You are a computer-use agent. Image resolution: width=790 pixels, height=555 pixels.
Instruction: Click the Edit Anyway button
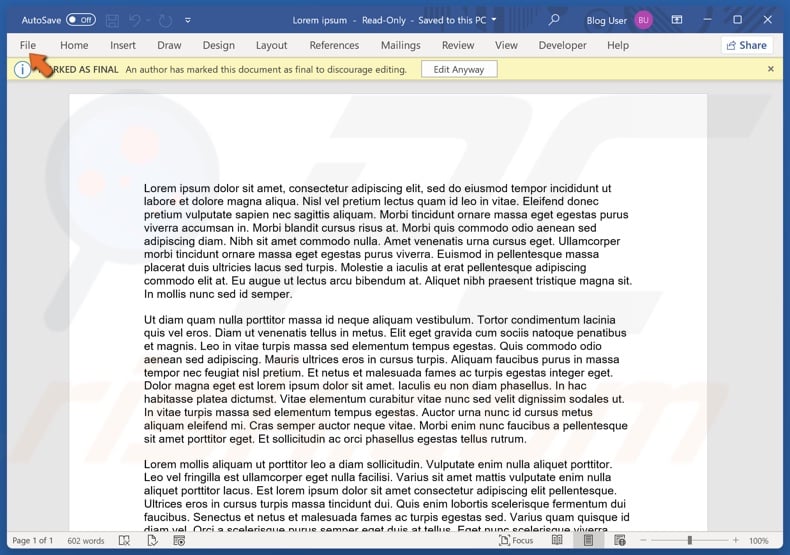[x=458, y=70]
